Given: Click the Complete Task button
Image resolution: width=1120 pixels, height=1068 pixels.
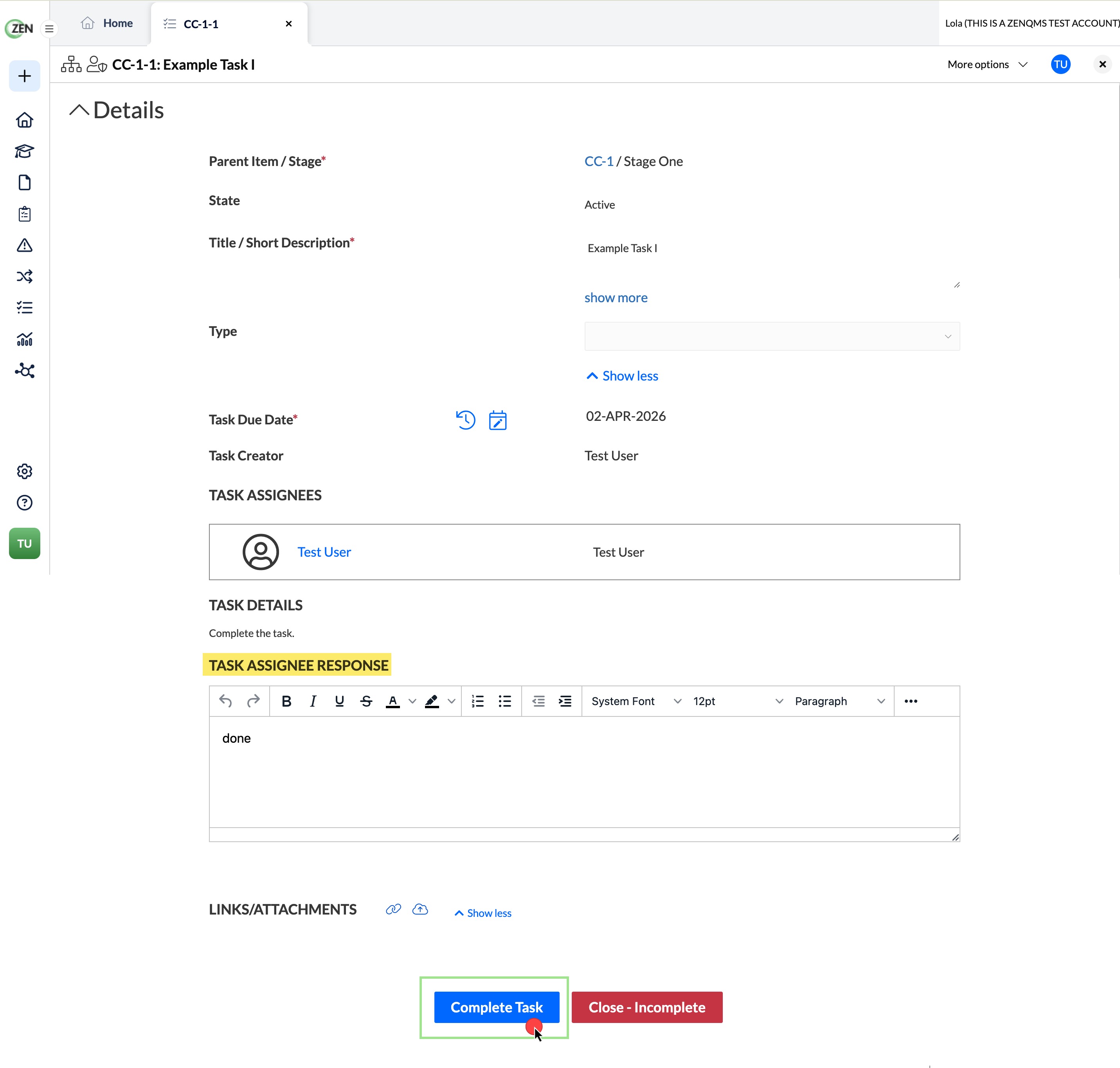Looking at the screenshot, I should pos(496,1007).
